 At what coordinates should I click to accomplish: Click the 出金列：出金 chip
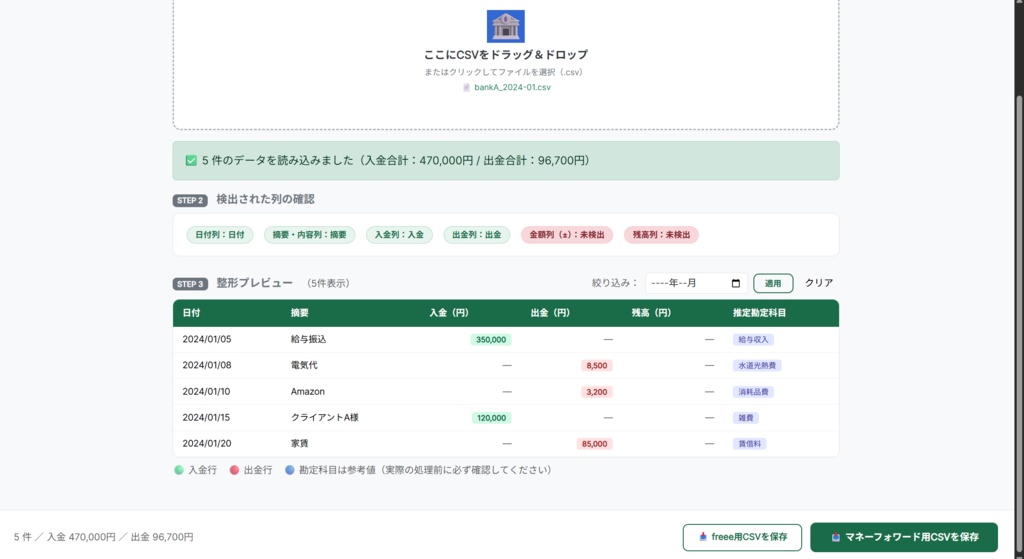(477, 235)
